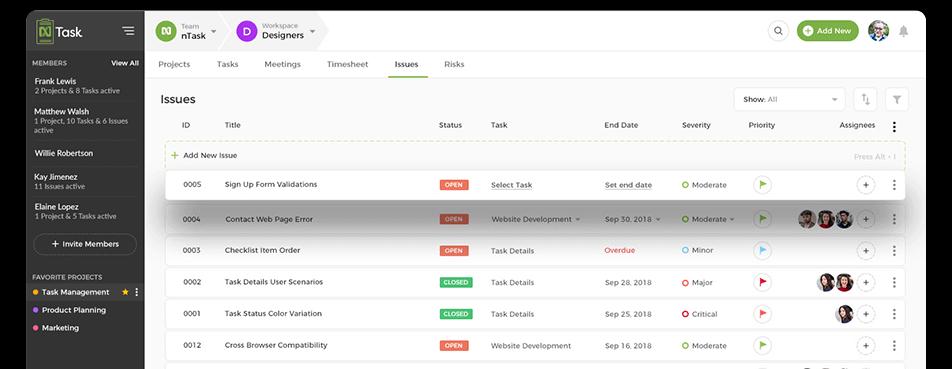Screen dimensions: 952x369
Task: Click Add New Issue row
Action: coord(535,155)
